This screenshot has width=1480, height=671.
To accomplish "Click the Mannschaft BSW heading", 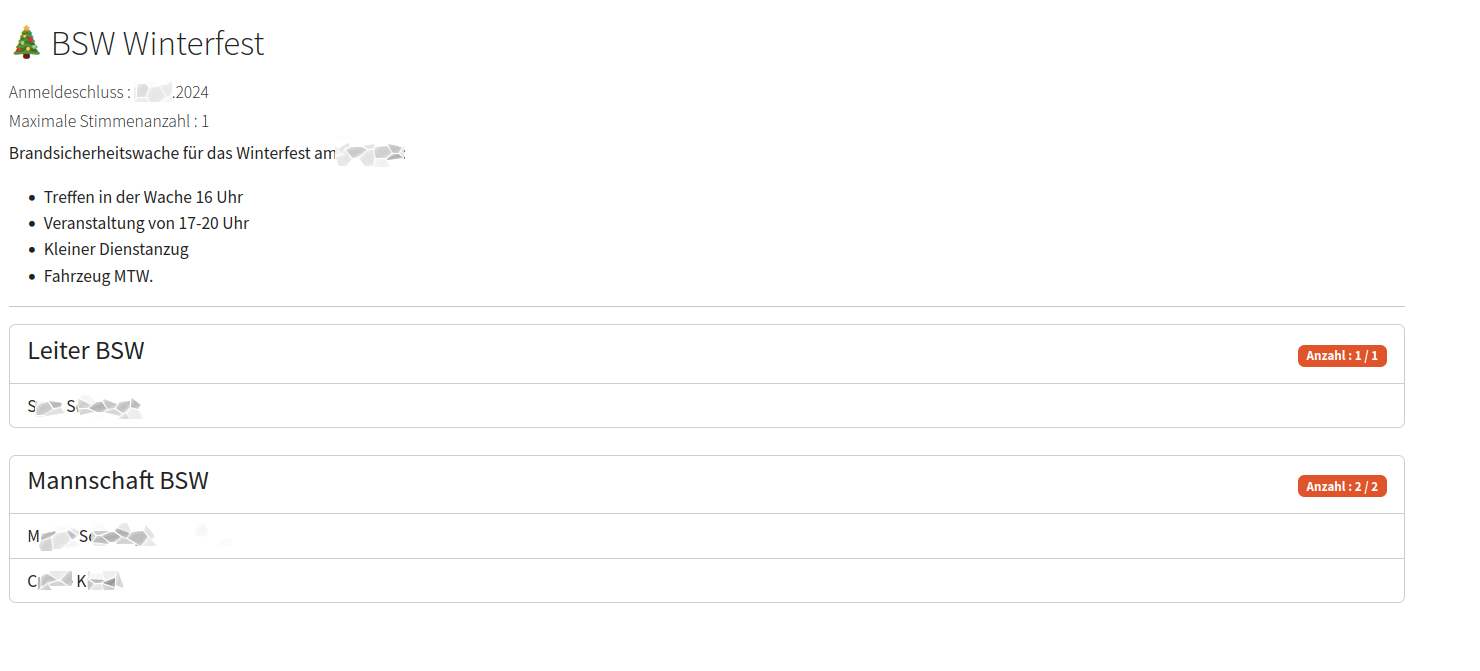I will tap(118, 481).
